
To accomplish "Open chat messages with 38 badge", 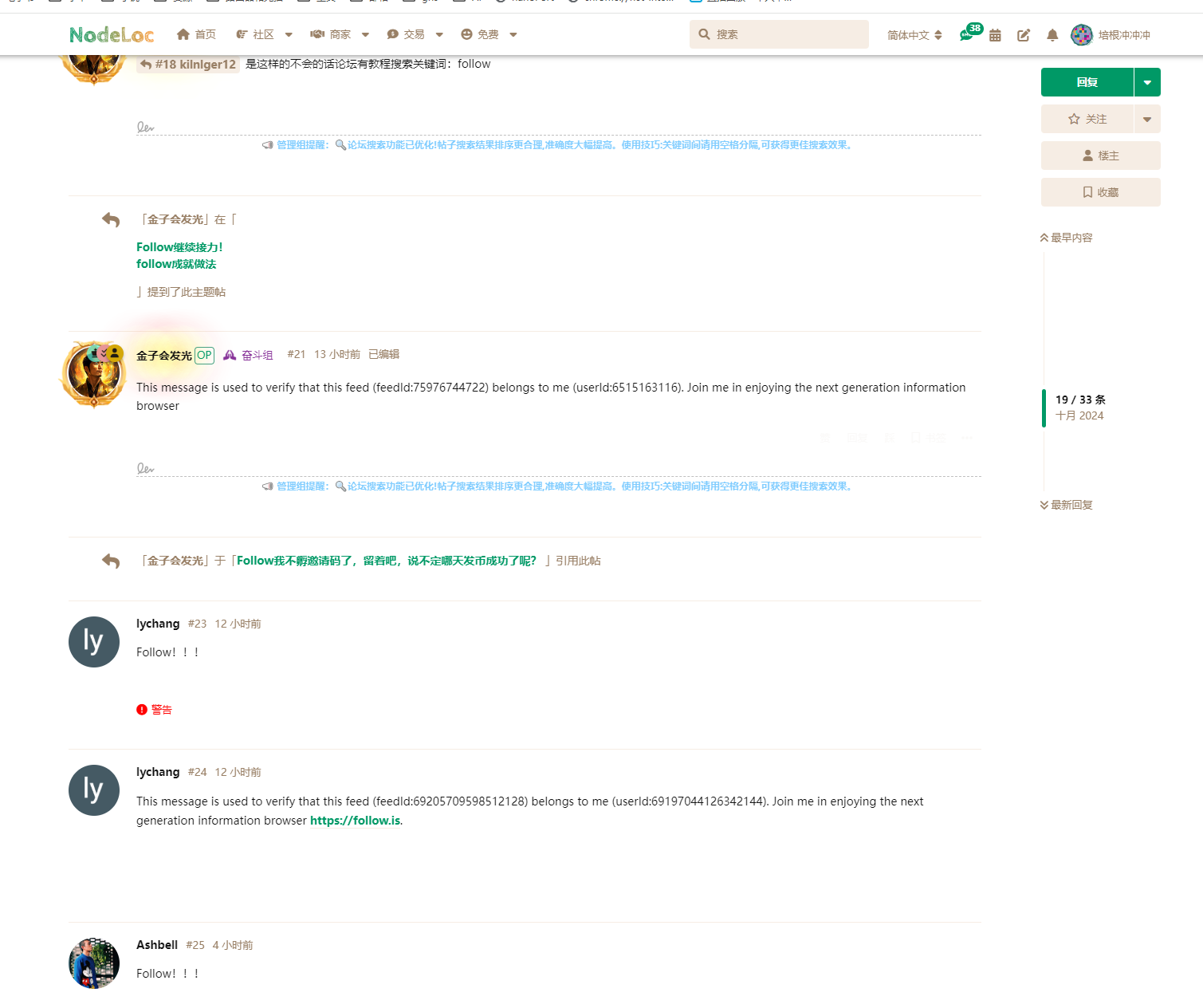I will [x=967, y=34].
